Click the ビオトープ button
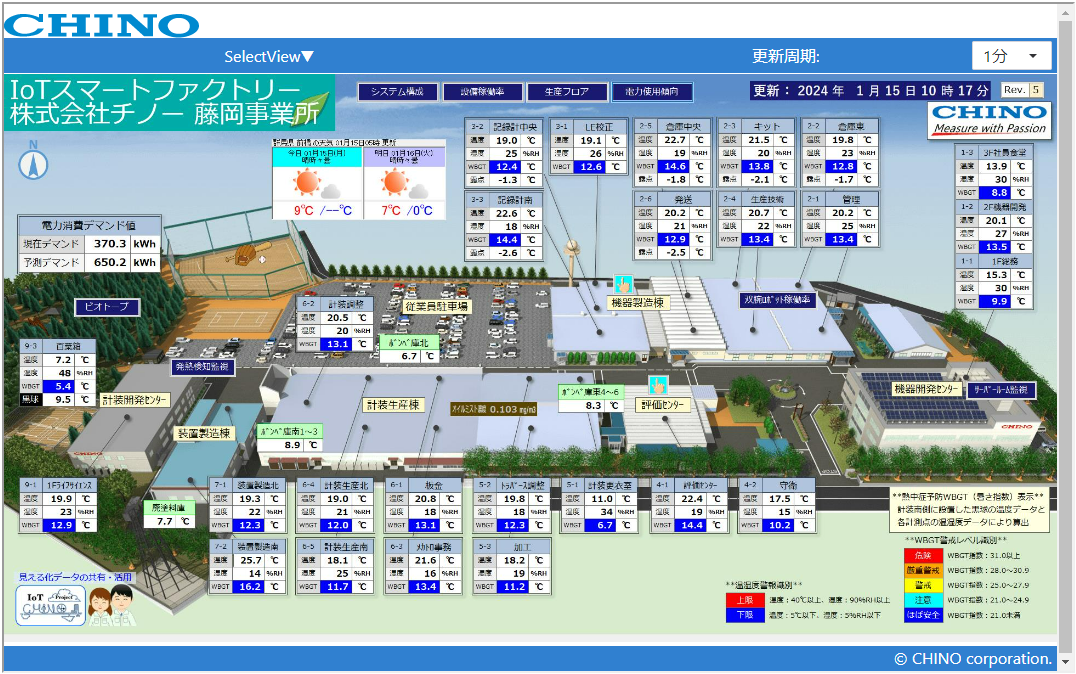Image resolution: width=1076 pixels, height=674 pixels. [107, 307]
